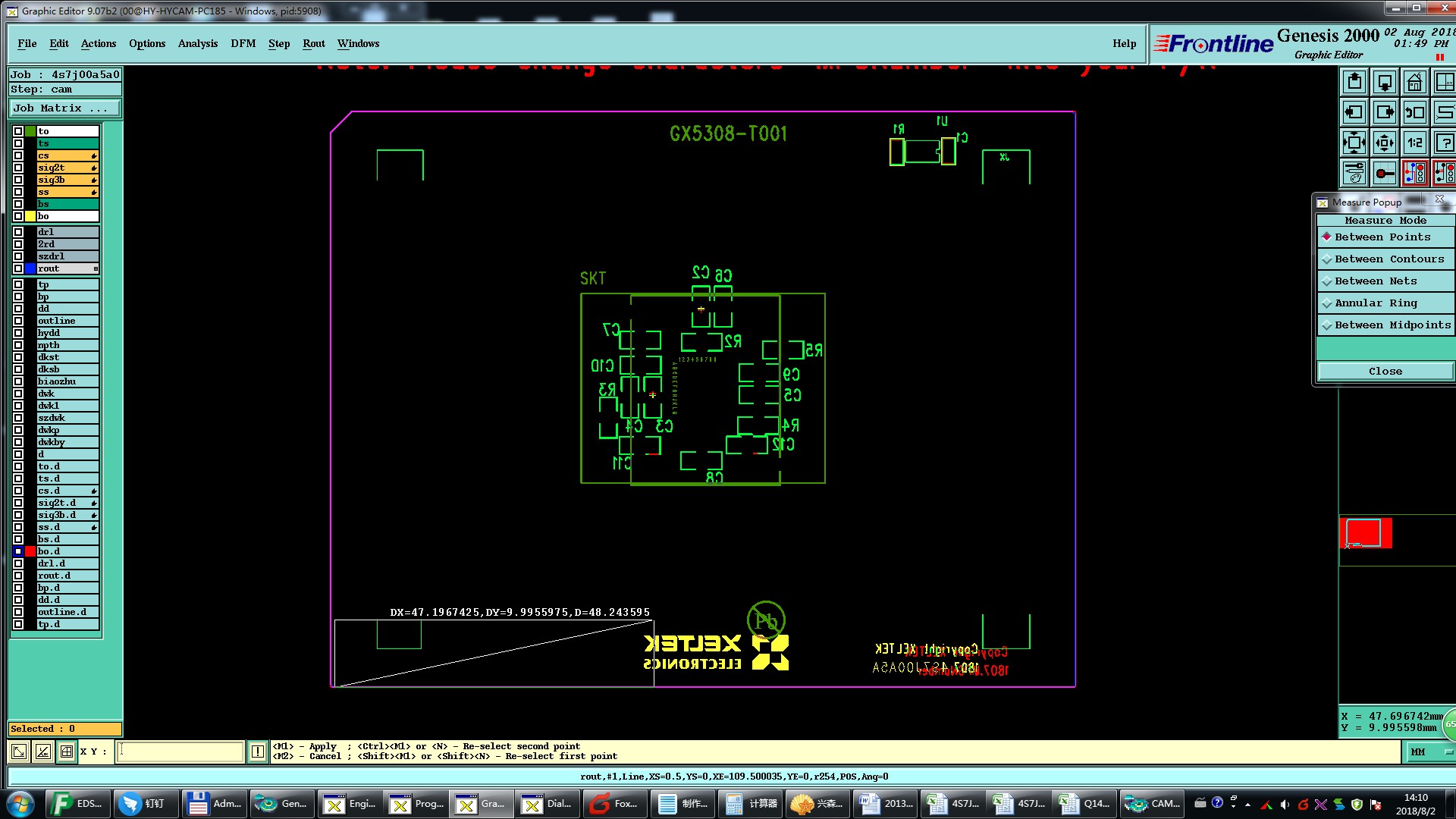Image resolution: width=1456 pixels, height=819 pixels.
Task: Toggle the display checkbox for layer outline
Action: click(x=18, y=321)
